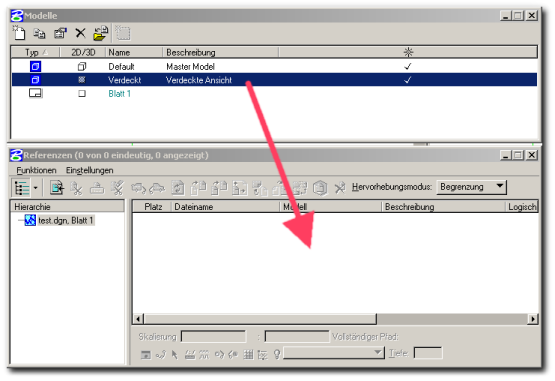Click the Clip reference scissors icon
The height and width of the screenshot is (381, 555).
click(76, 188)
